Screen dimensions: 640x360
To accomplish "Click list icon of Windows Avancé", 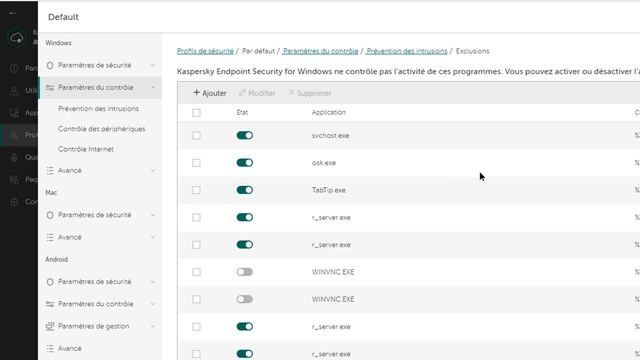I will (50, 171).
